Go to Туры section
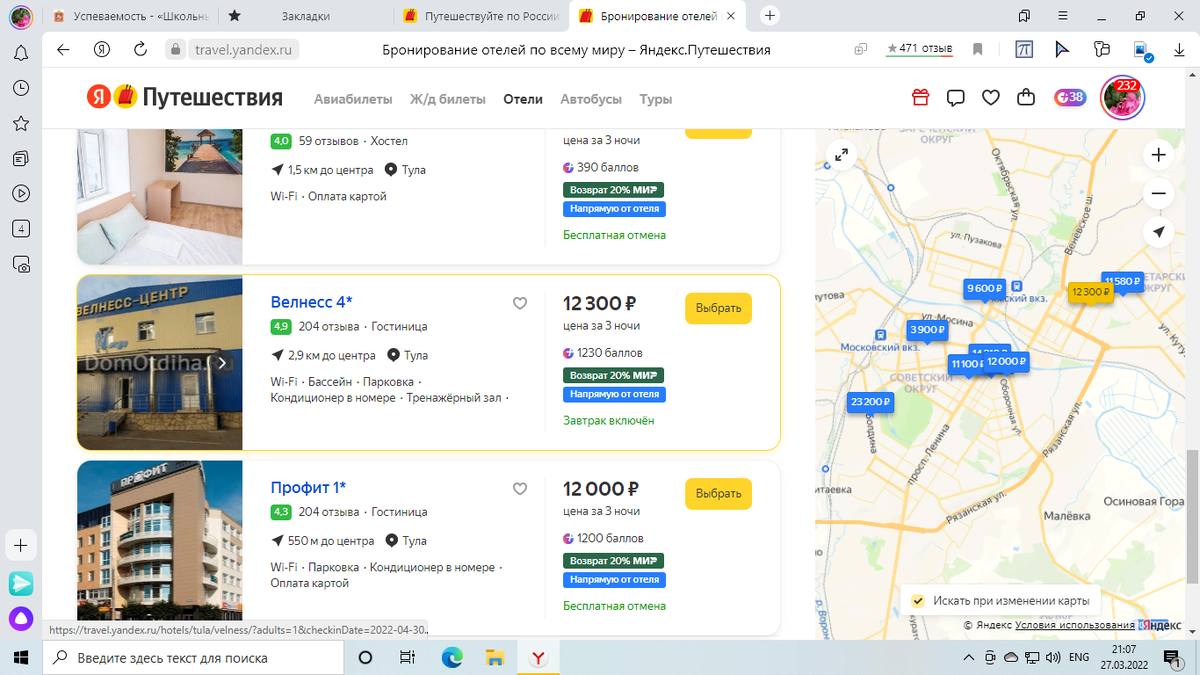This screenshot has width=1200, height=675. [656, 99]
